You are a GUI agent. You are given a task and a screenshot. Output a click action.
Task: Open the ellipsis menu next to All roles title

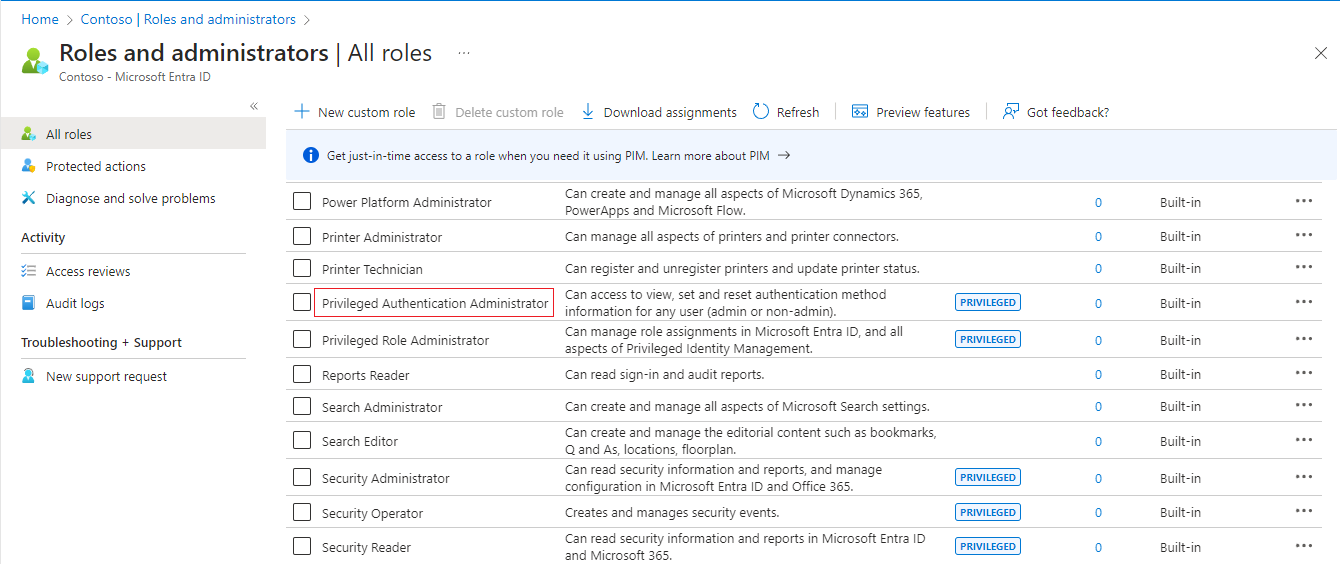pos(464,52)
